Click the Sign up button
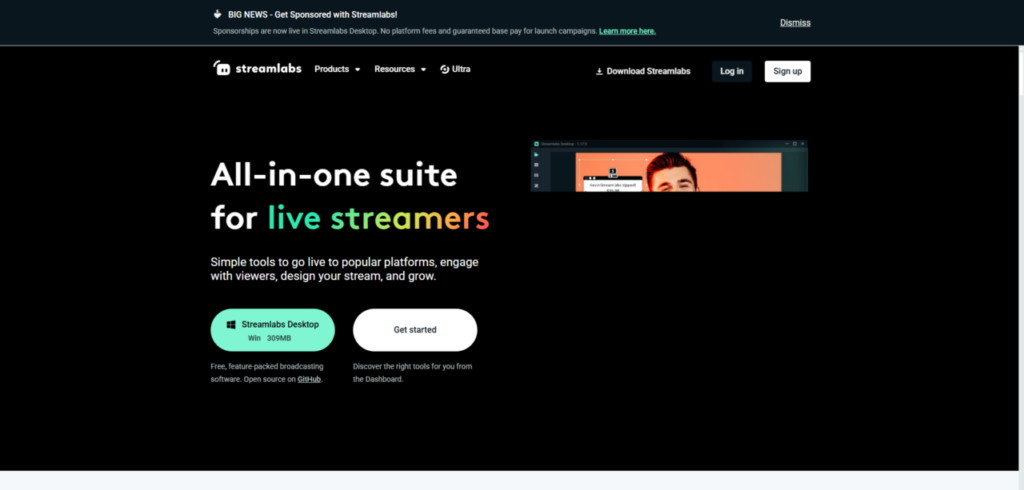 (787, 71)
